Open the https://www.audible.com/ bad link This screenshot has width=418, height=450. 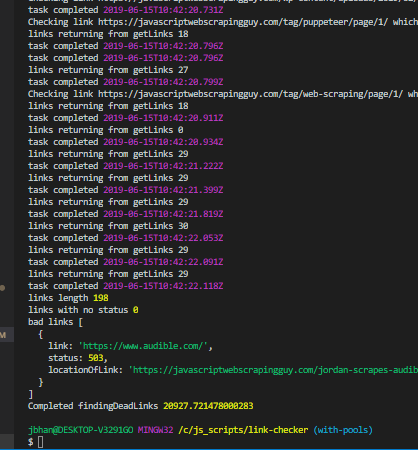(x=143, y=346)
